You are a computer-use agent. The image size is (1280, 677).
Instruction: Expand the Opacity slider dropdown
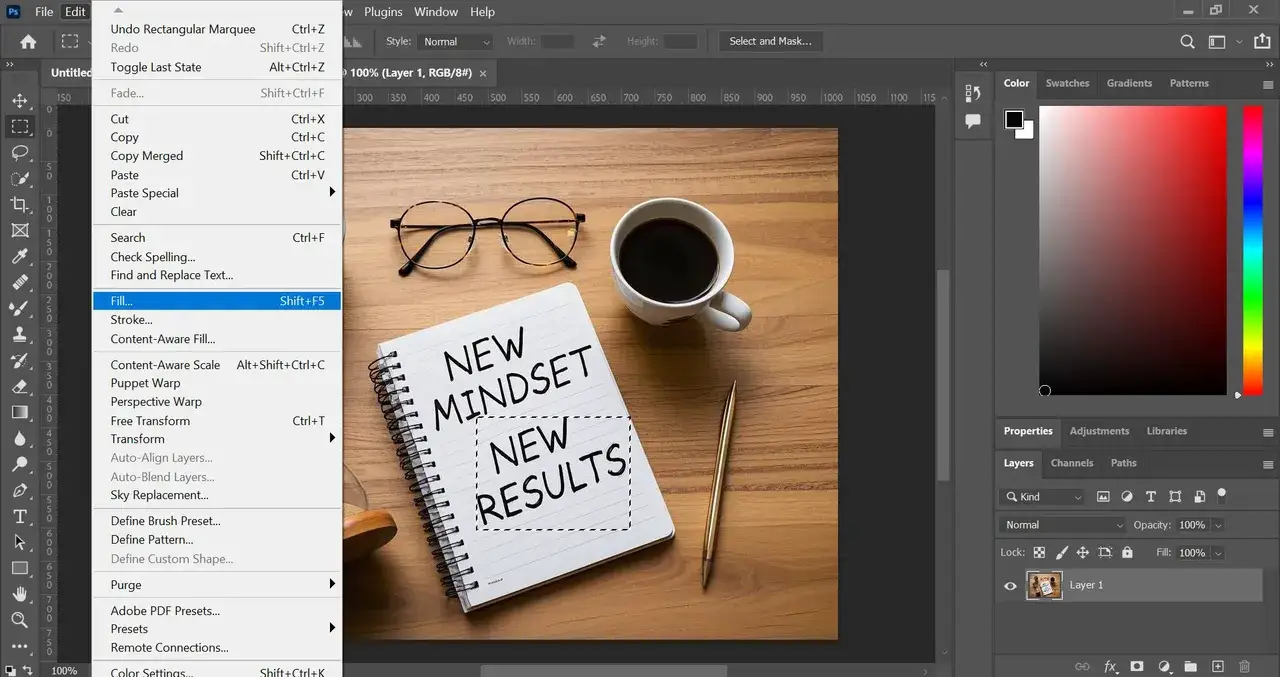click(x=1217, y=525)
